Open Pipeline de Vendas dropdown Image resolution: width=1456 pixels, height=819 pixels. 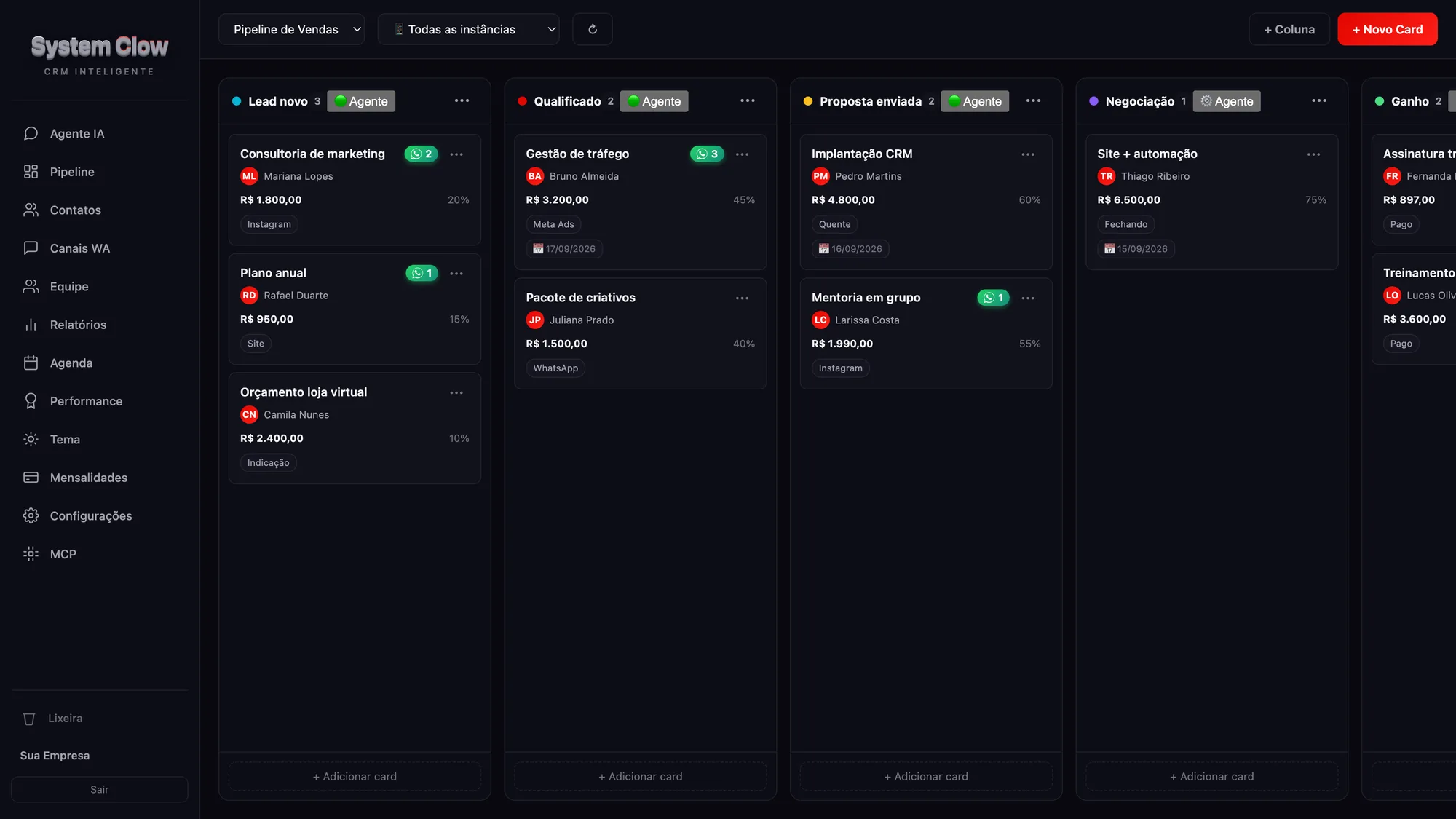292,29
